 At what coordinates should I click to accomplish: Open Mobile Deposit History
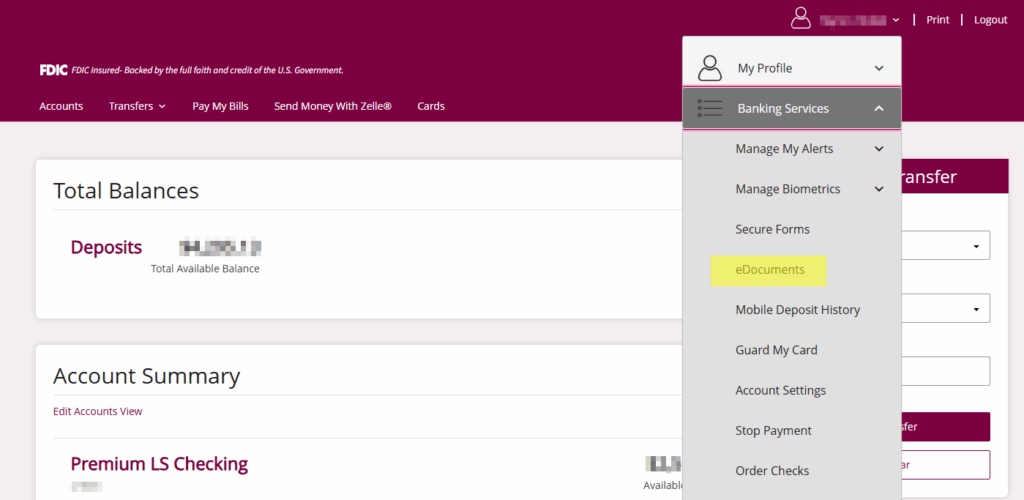click(797, 310)
